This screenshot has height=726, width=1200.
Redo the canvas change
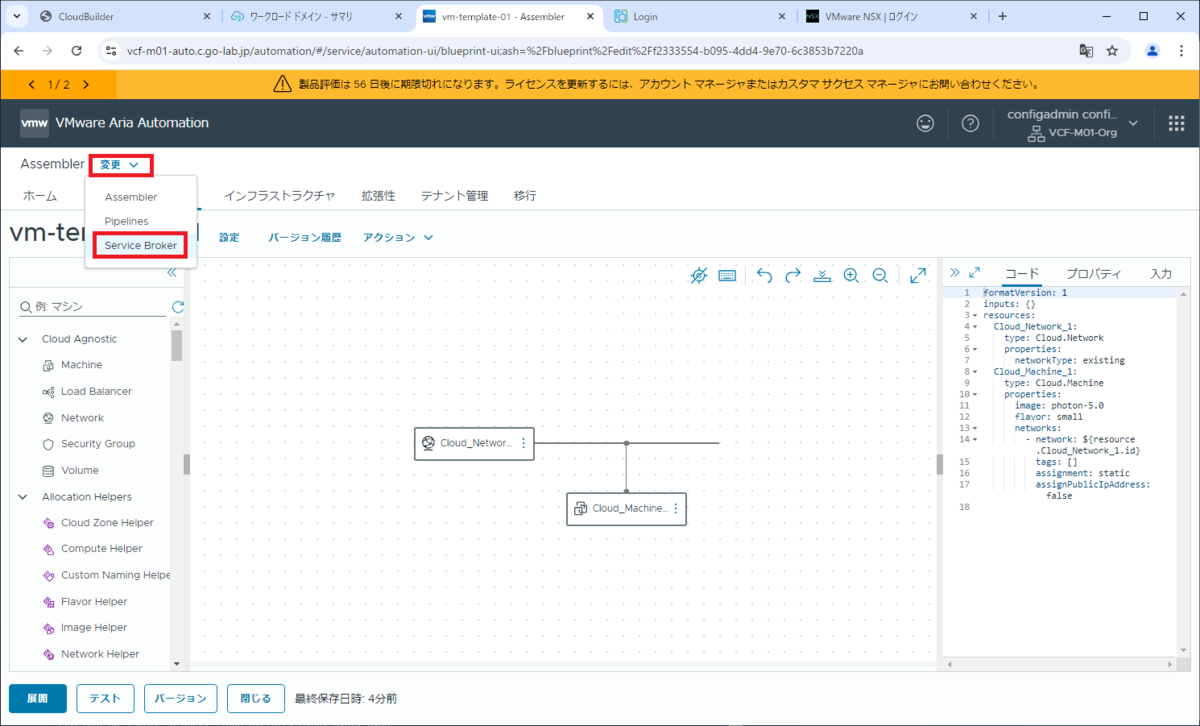tap(793, 275)
